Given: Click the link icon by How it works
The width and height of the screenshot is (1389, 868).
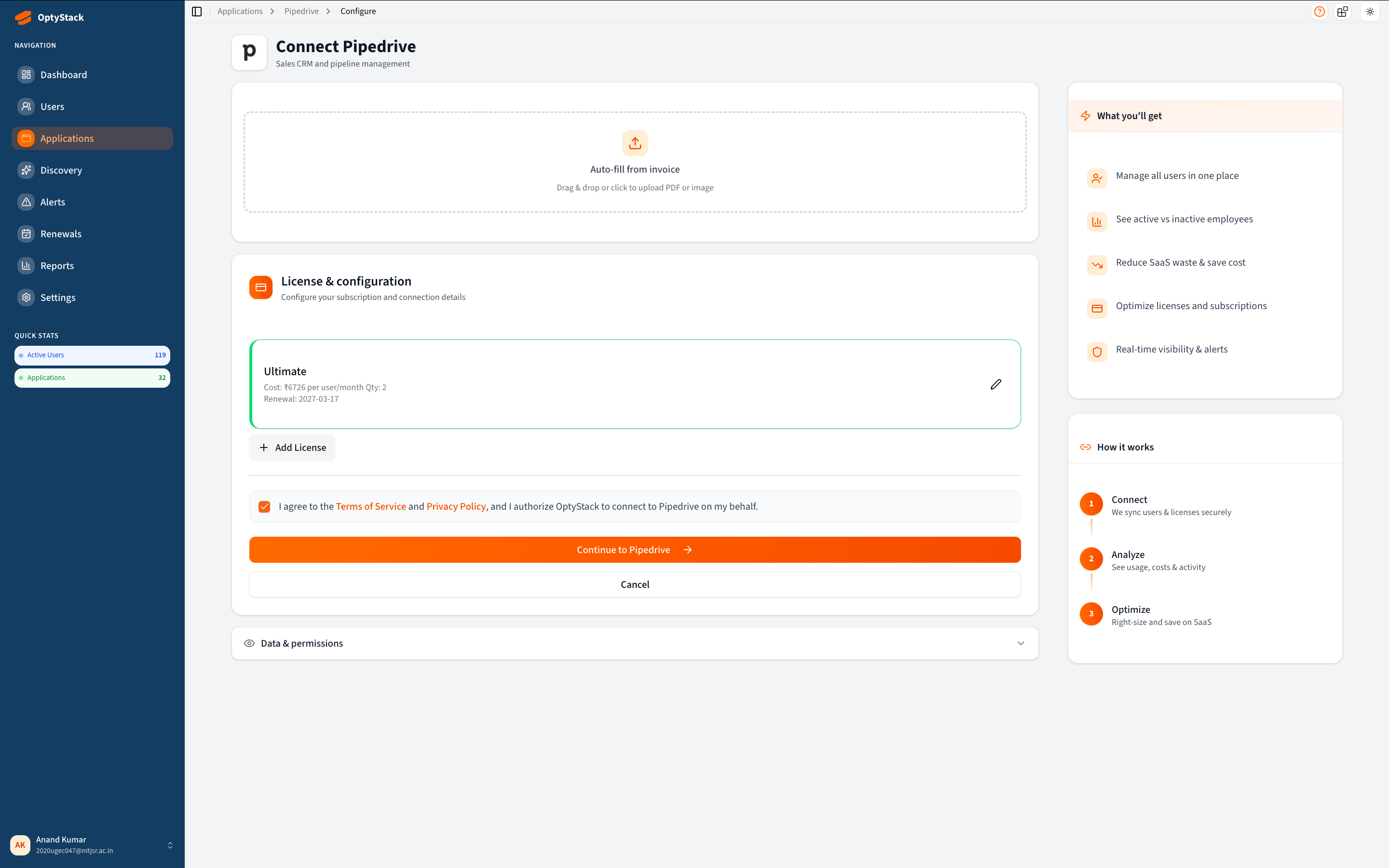Looking at the screenshot, I should 1085,447.
